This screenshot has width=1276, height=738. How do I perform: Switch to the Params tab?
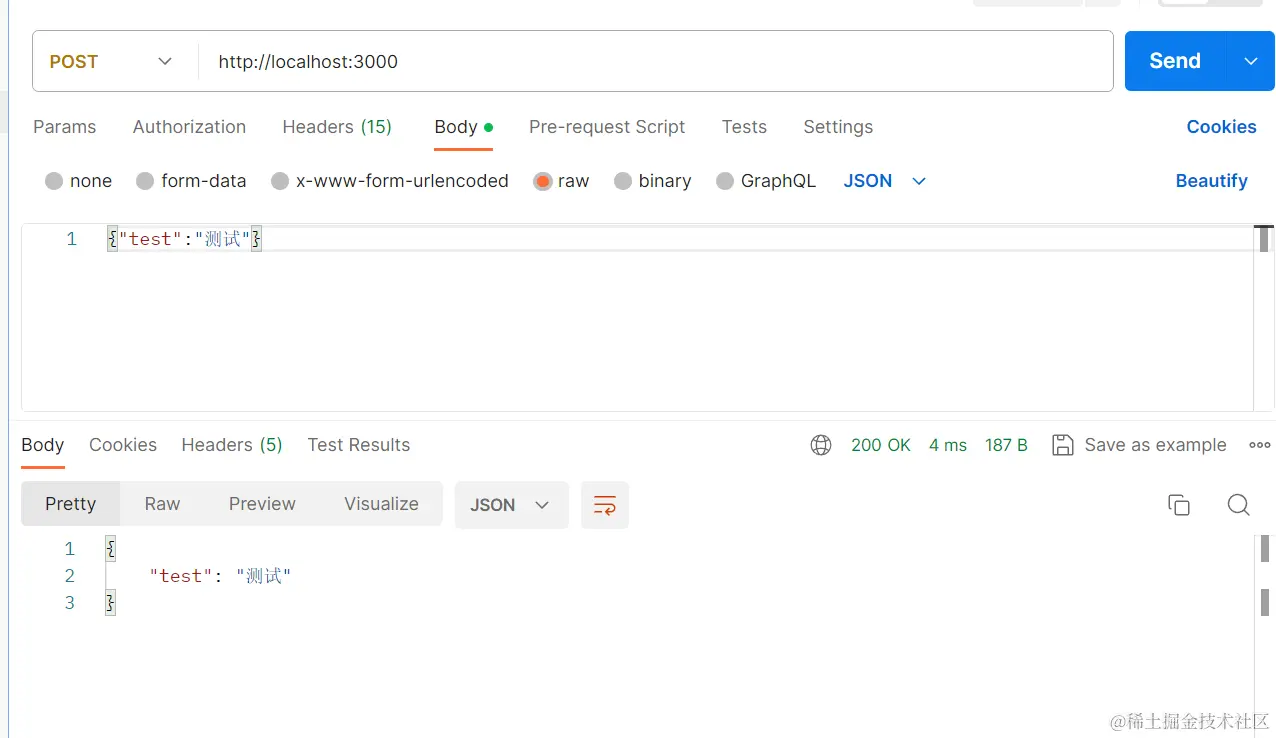65,127
